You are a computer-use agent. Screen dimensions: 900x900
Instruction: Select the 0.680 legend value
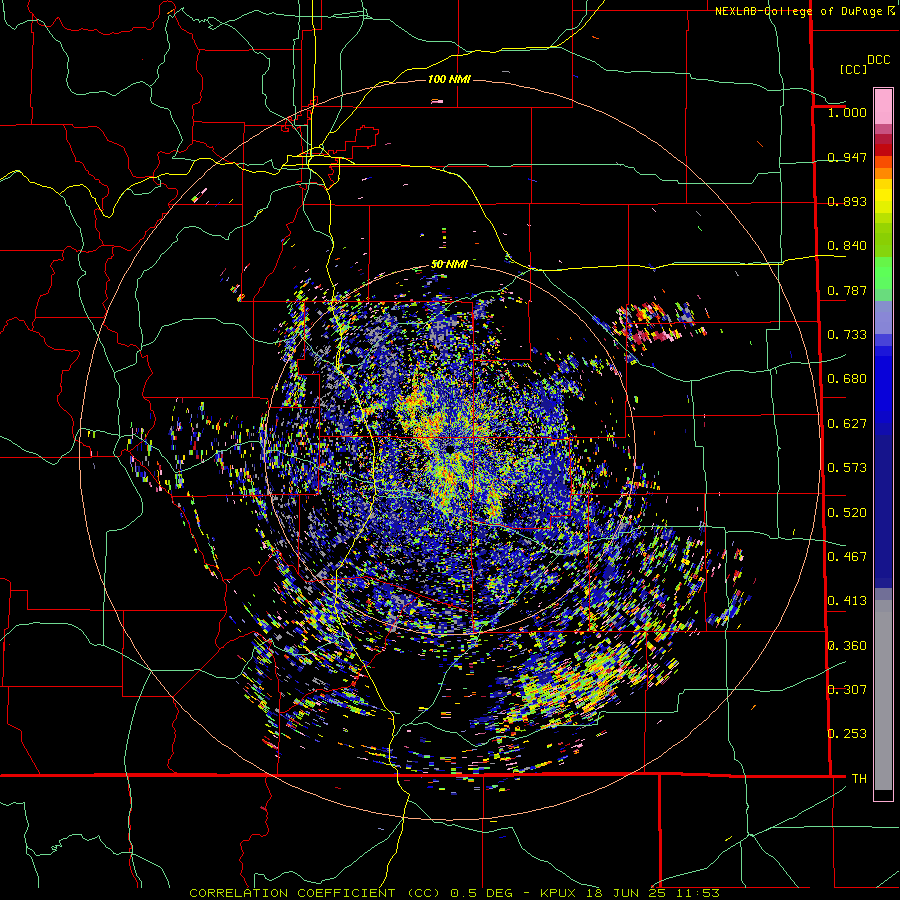point(847,379)
